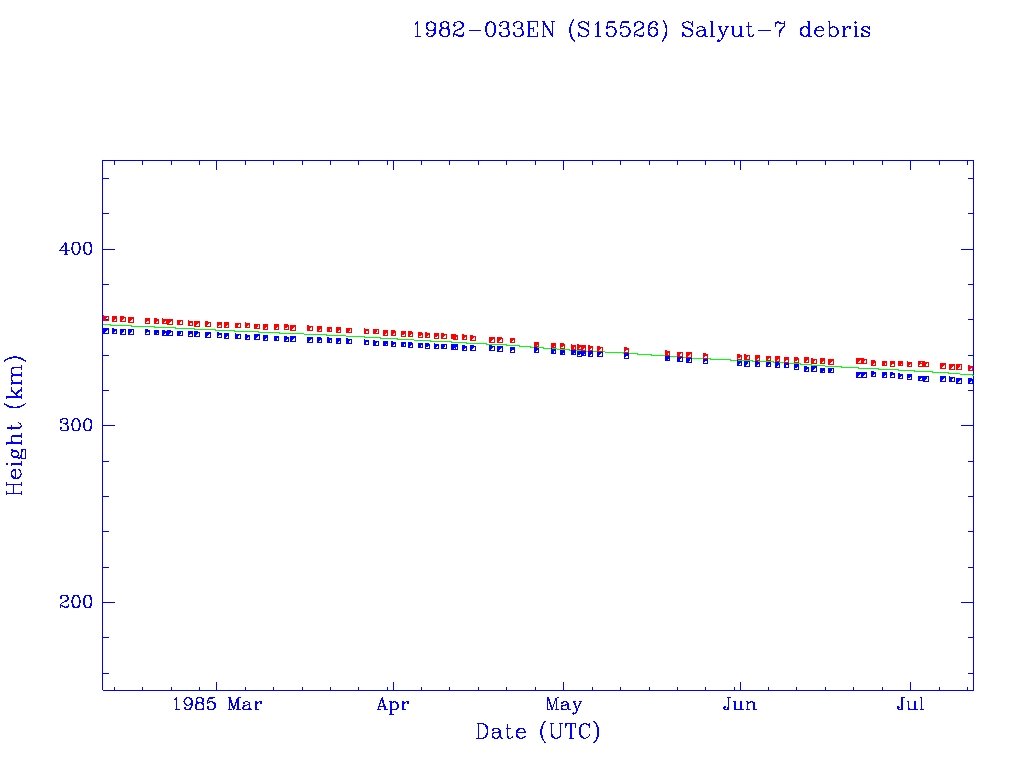Viewport: 1024px width, 768px height.
Task: Click the "Height (km)" y-axis label
Action: (x=16, y=425)
